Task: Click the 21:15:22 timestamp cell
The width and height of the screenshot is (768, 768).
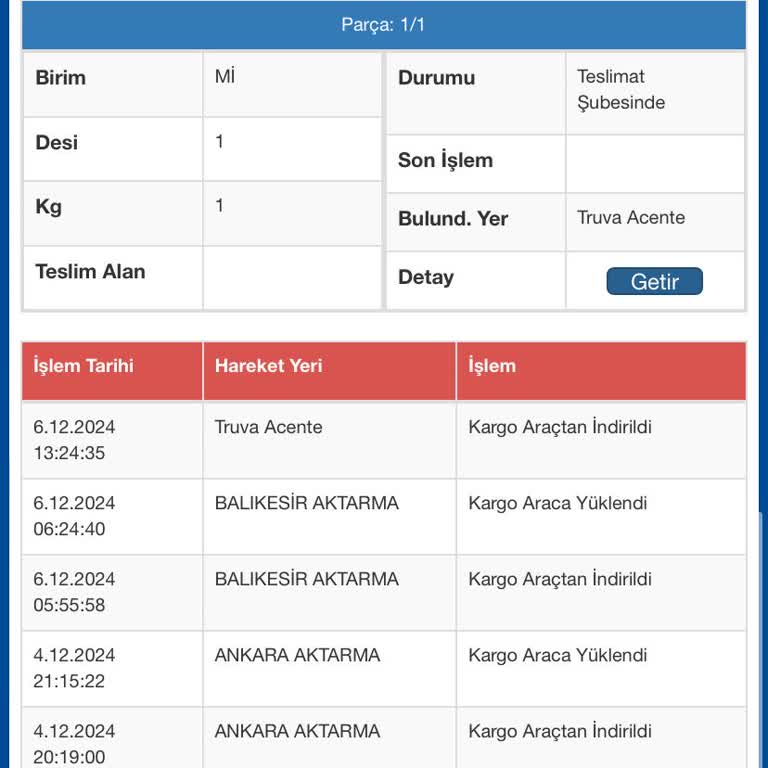Action: tap(74, 668)
